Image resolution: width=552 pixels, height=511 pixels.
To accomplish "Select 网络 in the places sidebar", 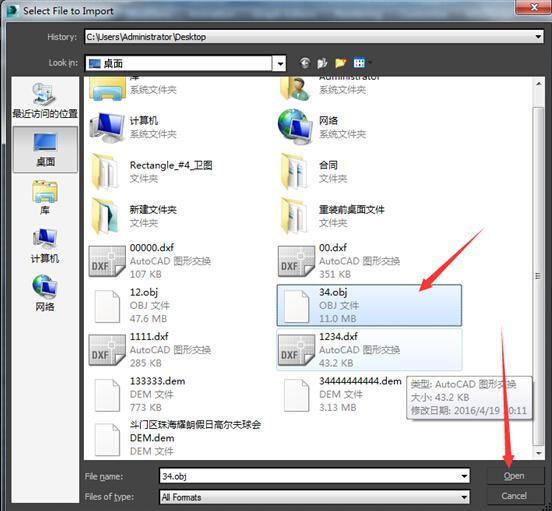I will pyautogui.click(x=45, y=293).
